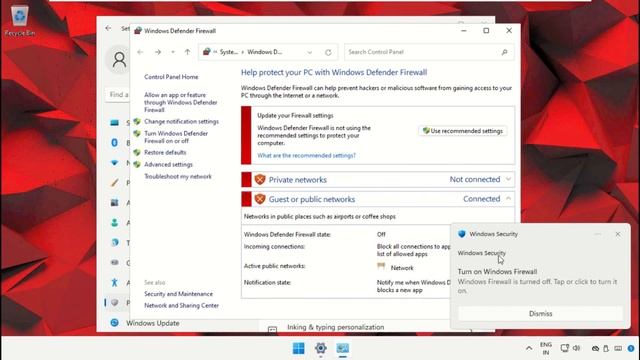Dismiss the Windows Security notification

click(540, 313)
